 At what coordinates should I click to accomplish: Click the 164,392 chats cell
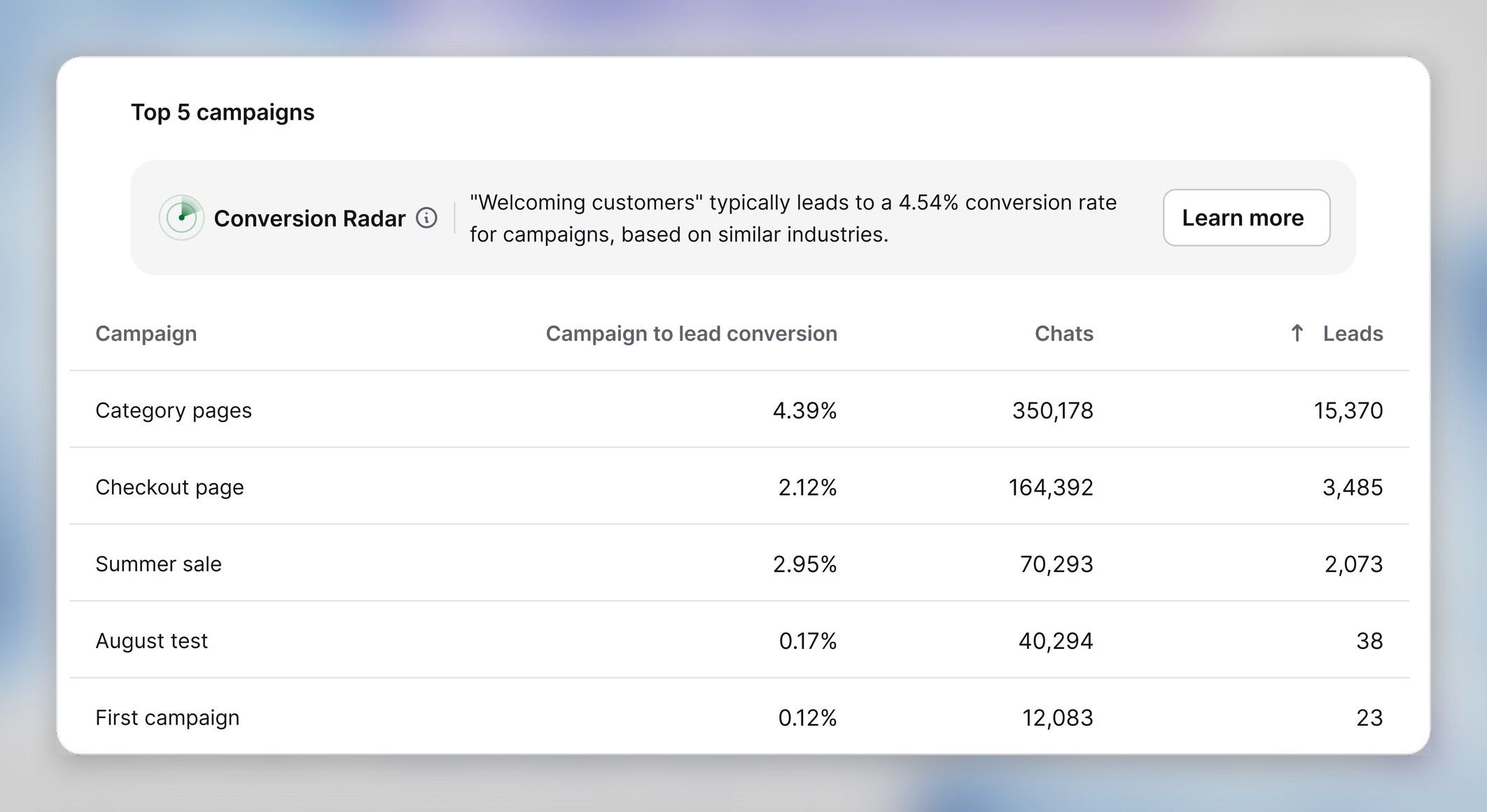[x=1051, y=487]
